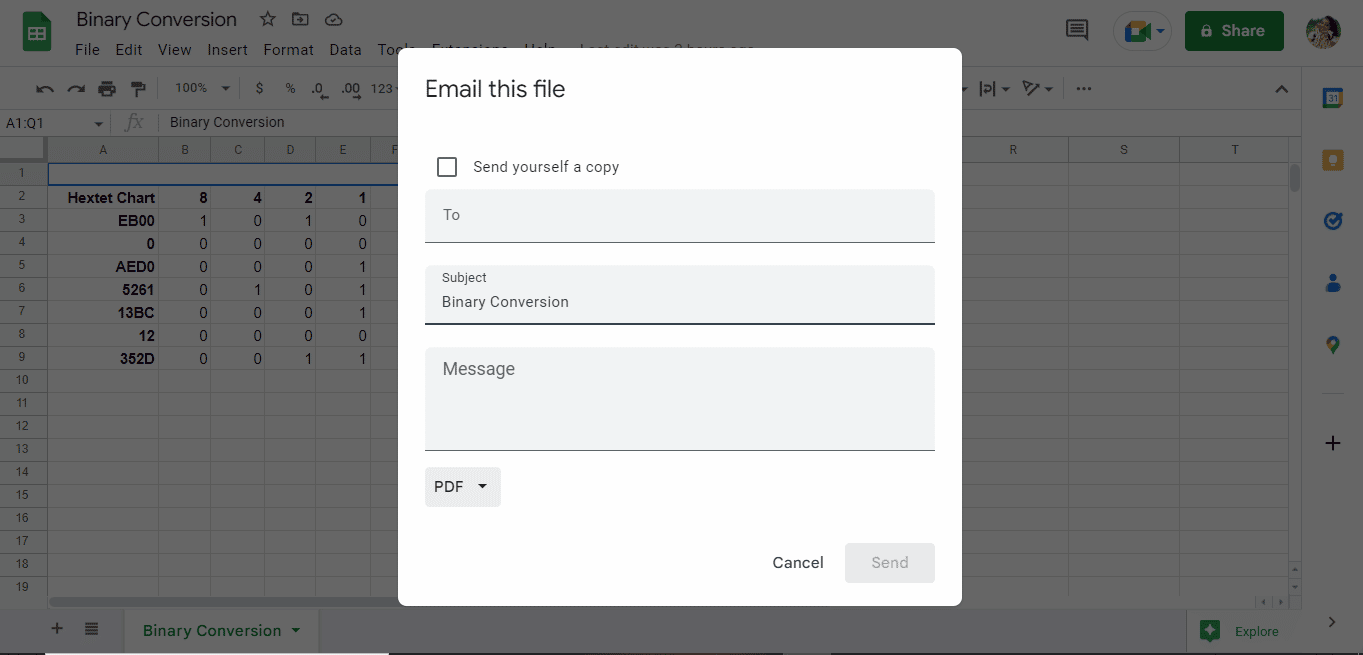Image resolution: width=1363 pixels, height=655 pixels.
Task: Star the Binary Conversion document
Action: [268, 19]
